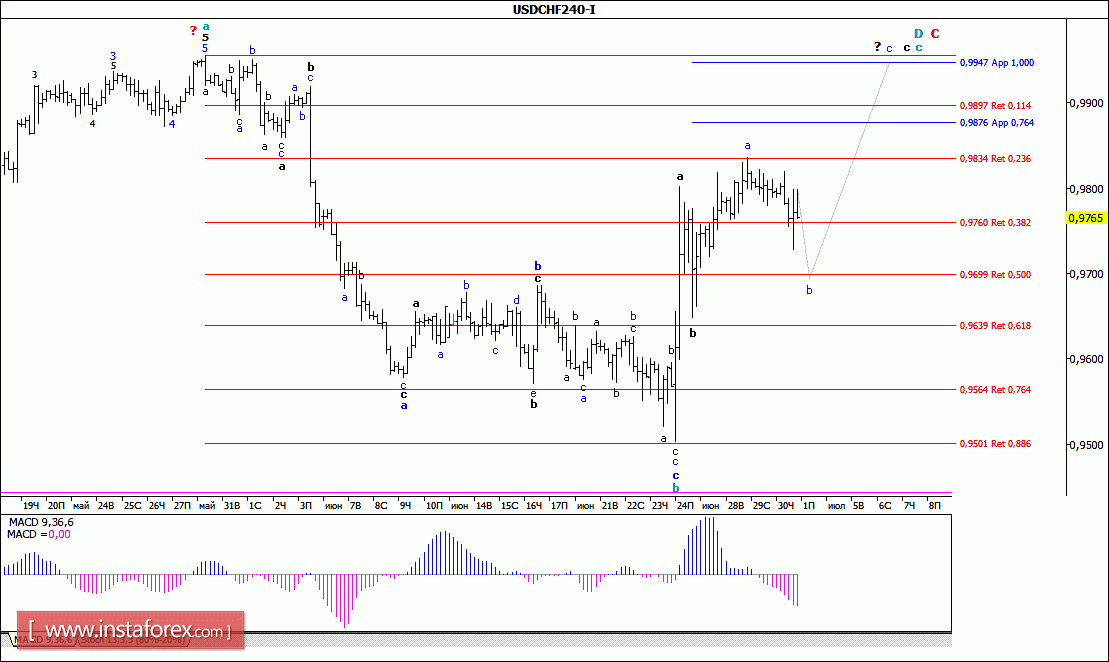Click the 0,9700 price axis value
The image size is (1109, 662).
[1086, 274]
